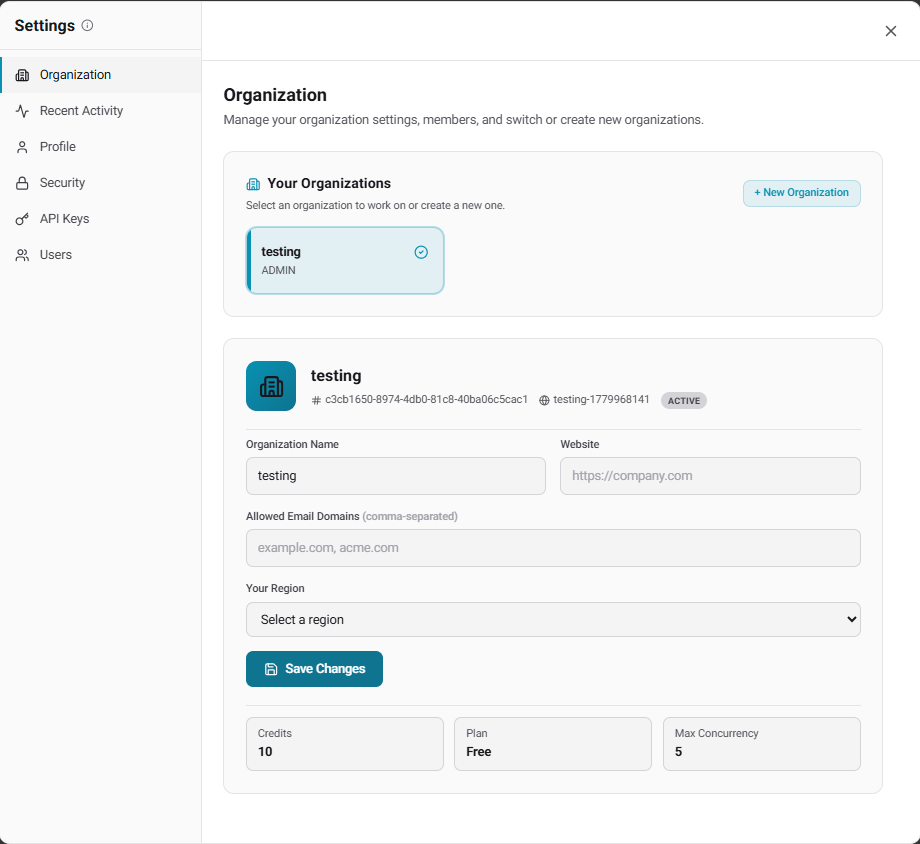Click the Plan Free stat box
Screen dimensions: 920x844
tap(553, 744)
